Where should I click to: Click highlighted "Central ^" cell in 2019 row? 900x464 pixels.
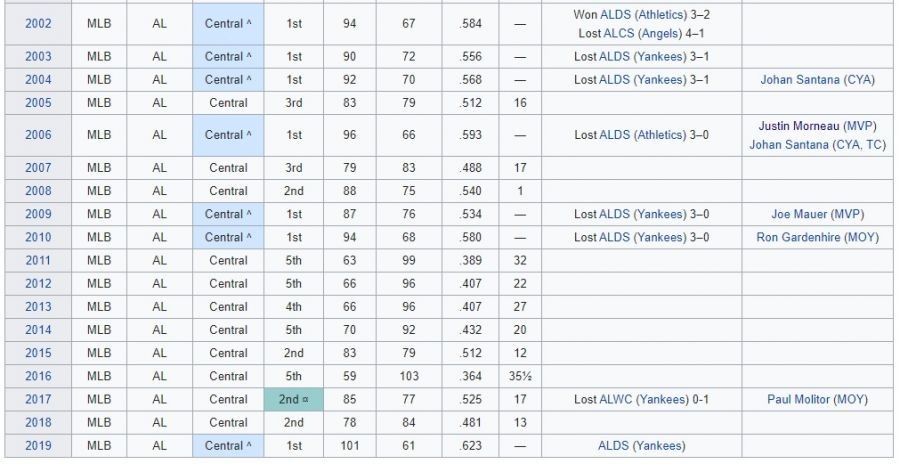(228, 446)
